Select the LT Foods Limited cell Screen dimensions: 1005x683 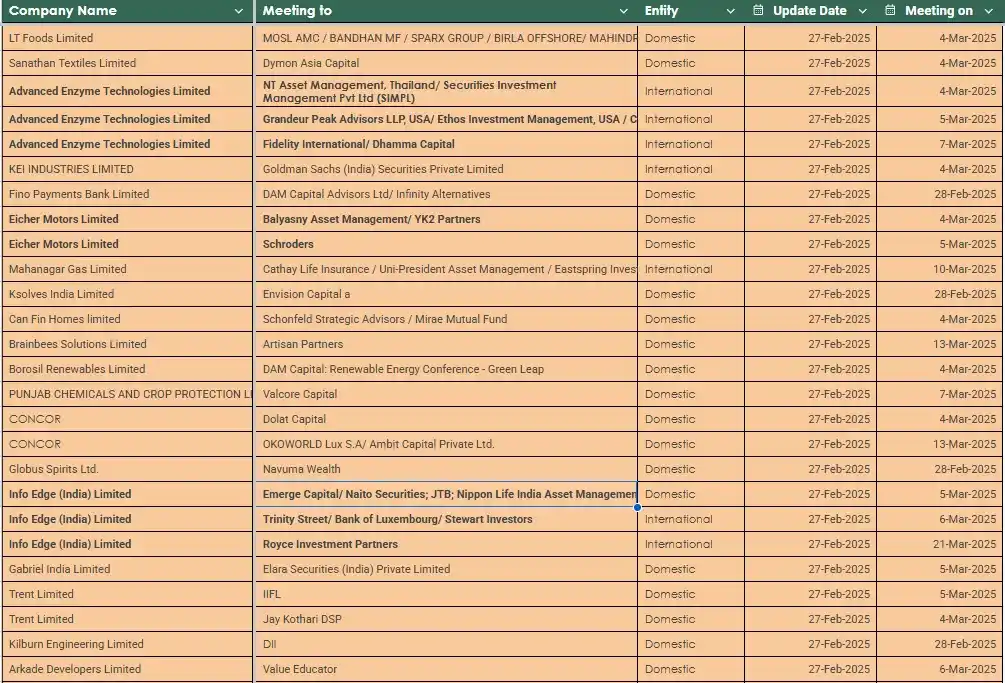[x=127, y=38]
